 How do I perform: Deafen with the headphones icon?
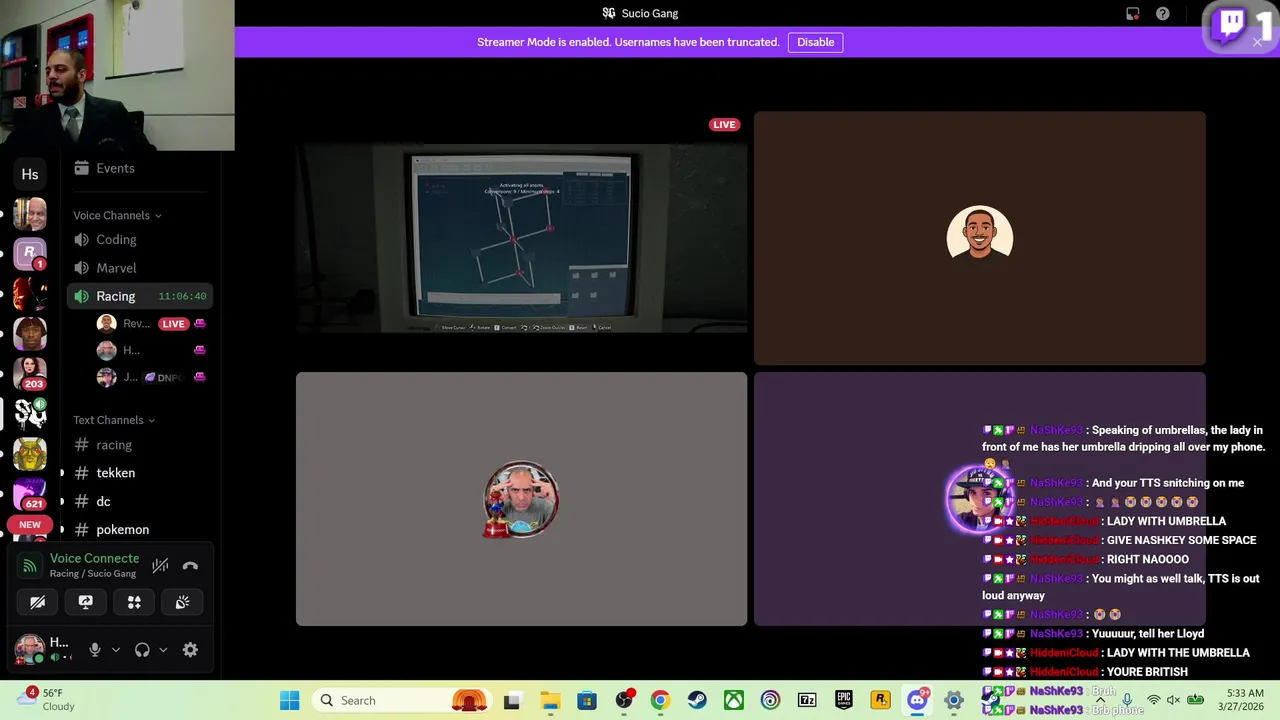142,650
